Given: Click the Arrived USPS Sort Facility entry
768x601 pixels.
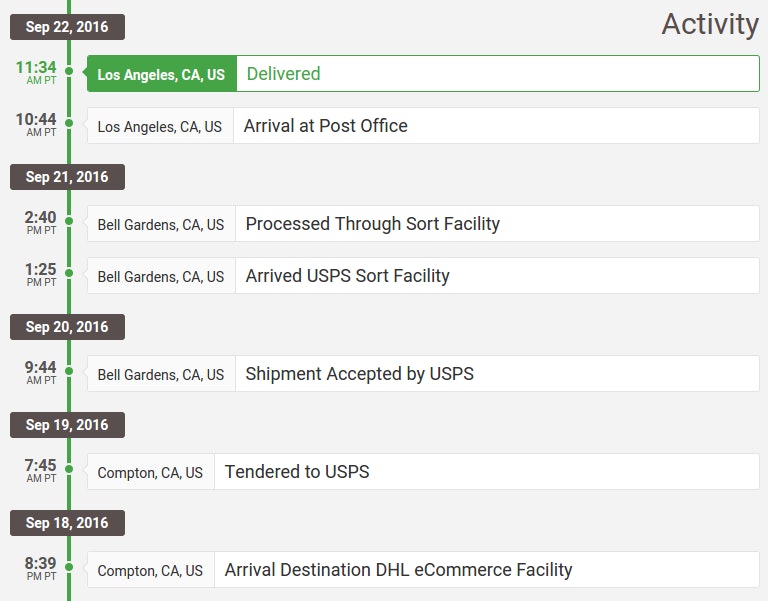Looking at the screenshot, I should (496, 276).
